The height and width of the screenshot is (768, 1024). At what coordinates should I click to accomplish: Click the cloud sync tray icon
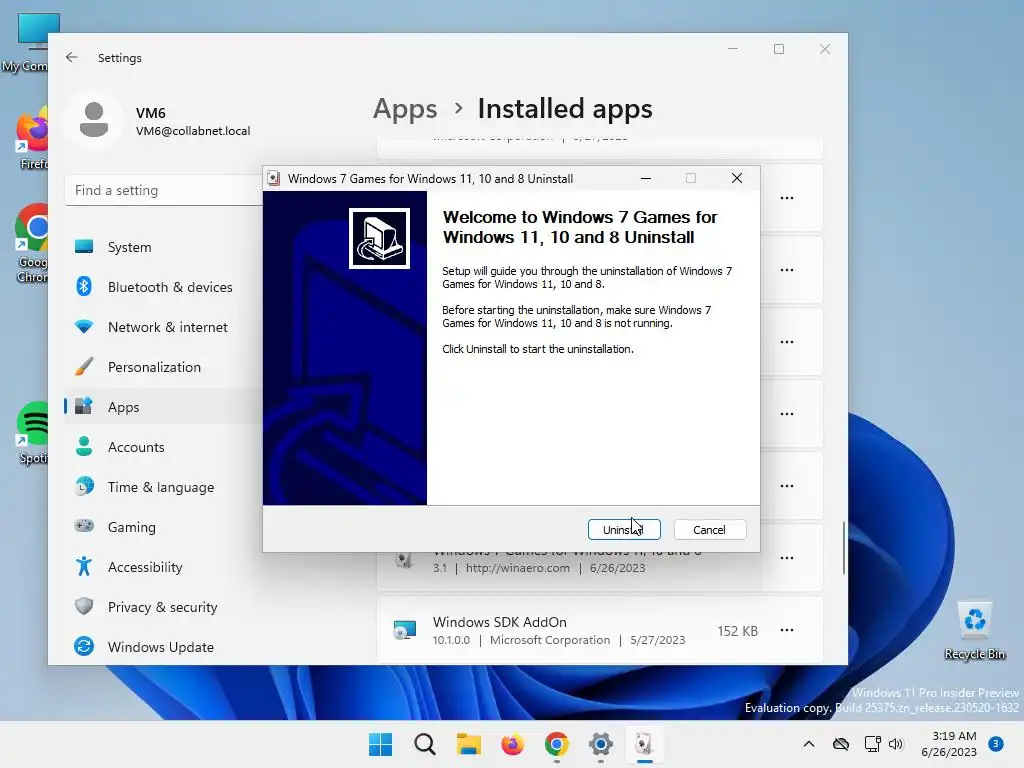pyautogui.click(x=841, y=744)
